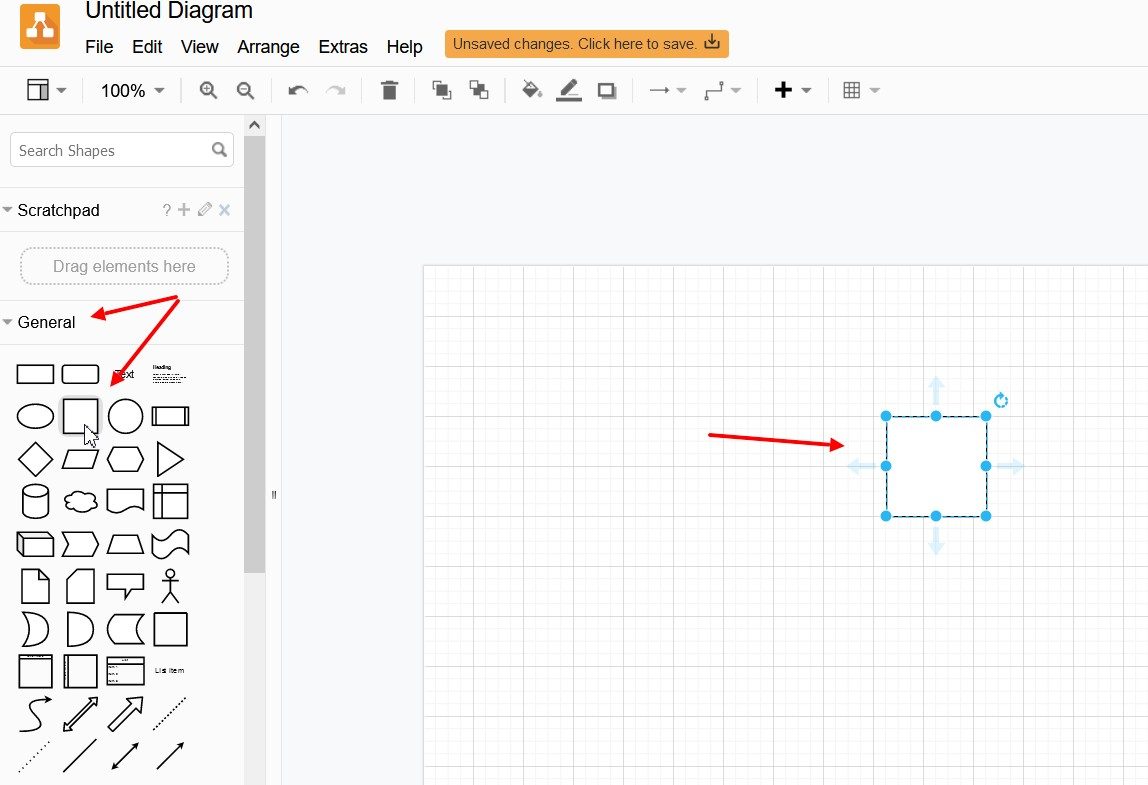Select the cylinder shape in General

click(x=35, y=501)
